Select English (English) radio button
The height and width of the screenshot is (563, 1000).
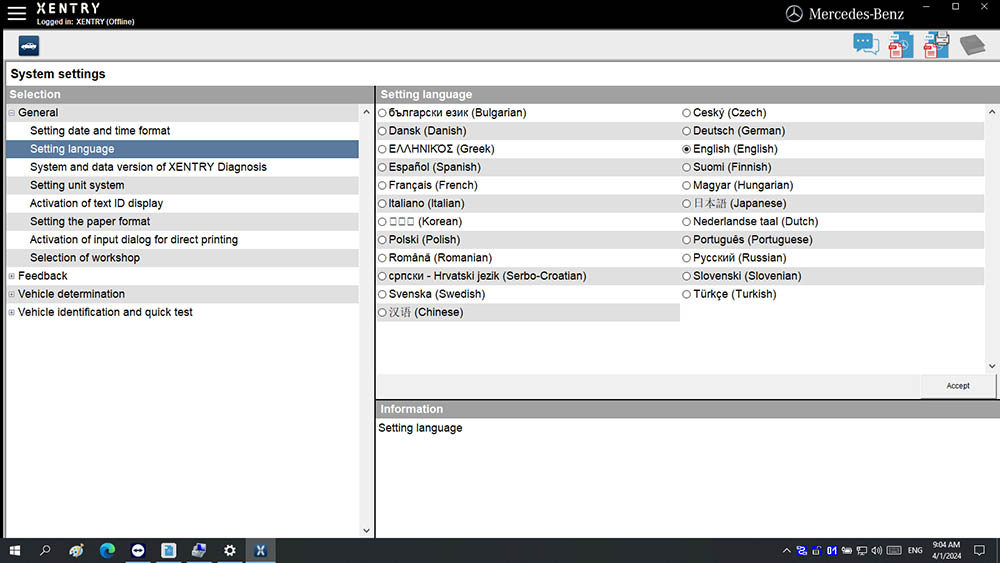tap(686, 149)
